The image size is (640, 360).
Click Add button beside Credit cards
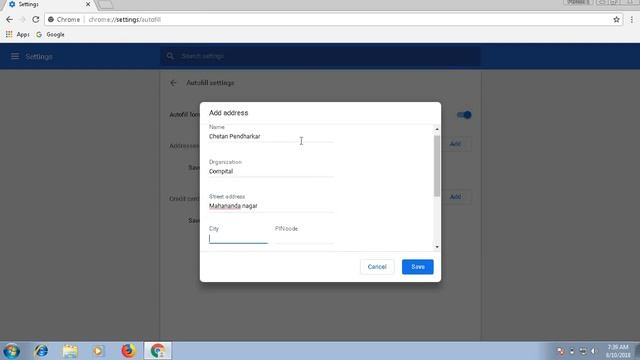pyautogui.click(x=456, y=197)
